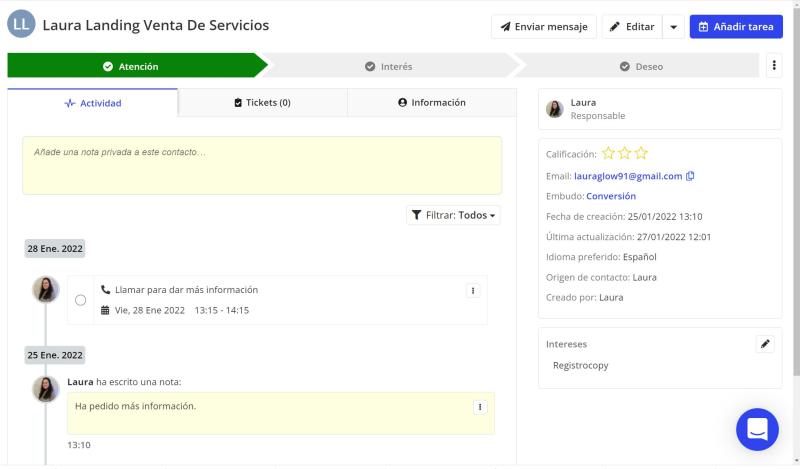
Task: Select the Interés pipeline stage
Action: click(x=388, y=67)
